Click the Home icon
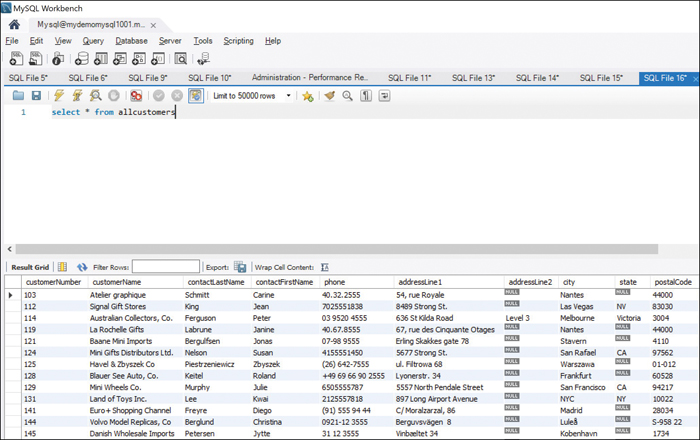The width and height of the screenshot is (700, 440). (x=14, y=25)
